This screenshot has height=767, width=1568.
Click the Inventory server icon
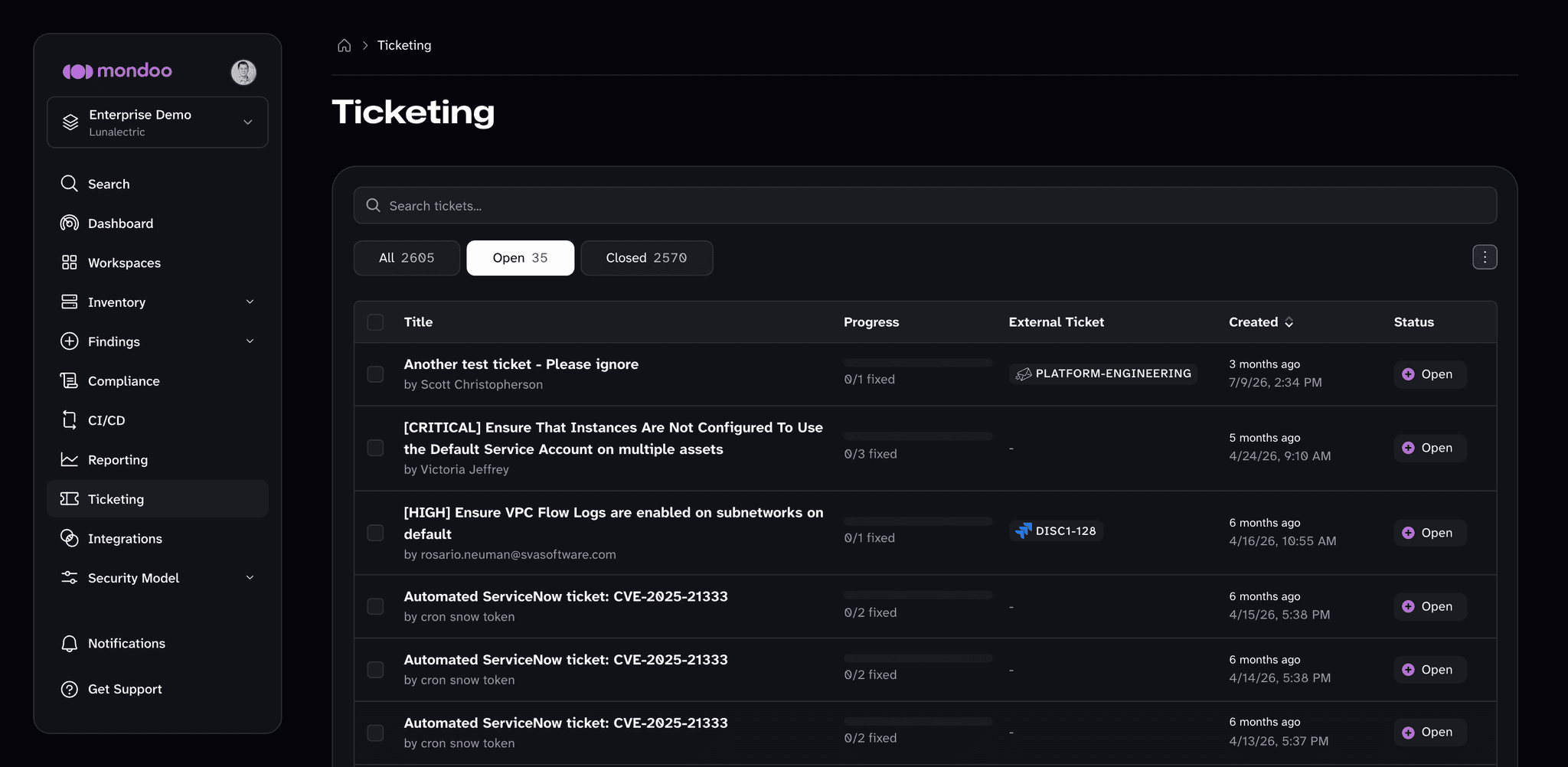point(69,302)
